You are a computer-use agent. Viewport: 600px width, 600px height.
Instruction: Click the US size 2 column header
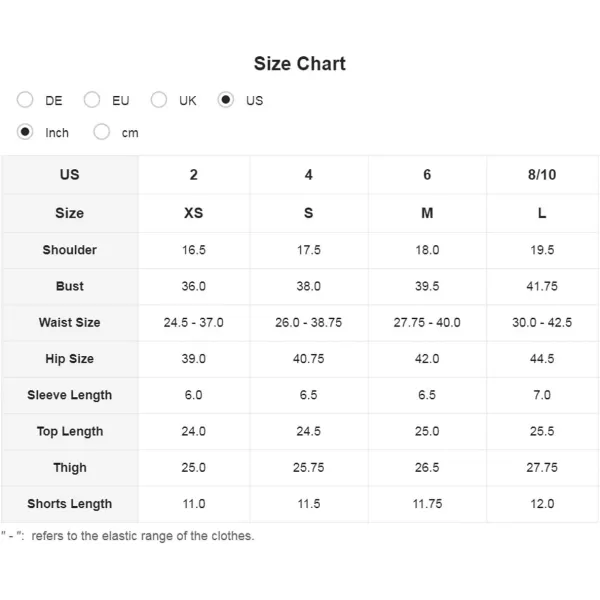(194, 175)
